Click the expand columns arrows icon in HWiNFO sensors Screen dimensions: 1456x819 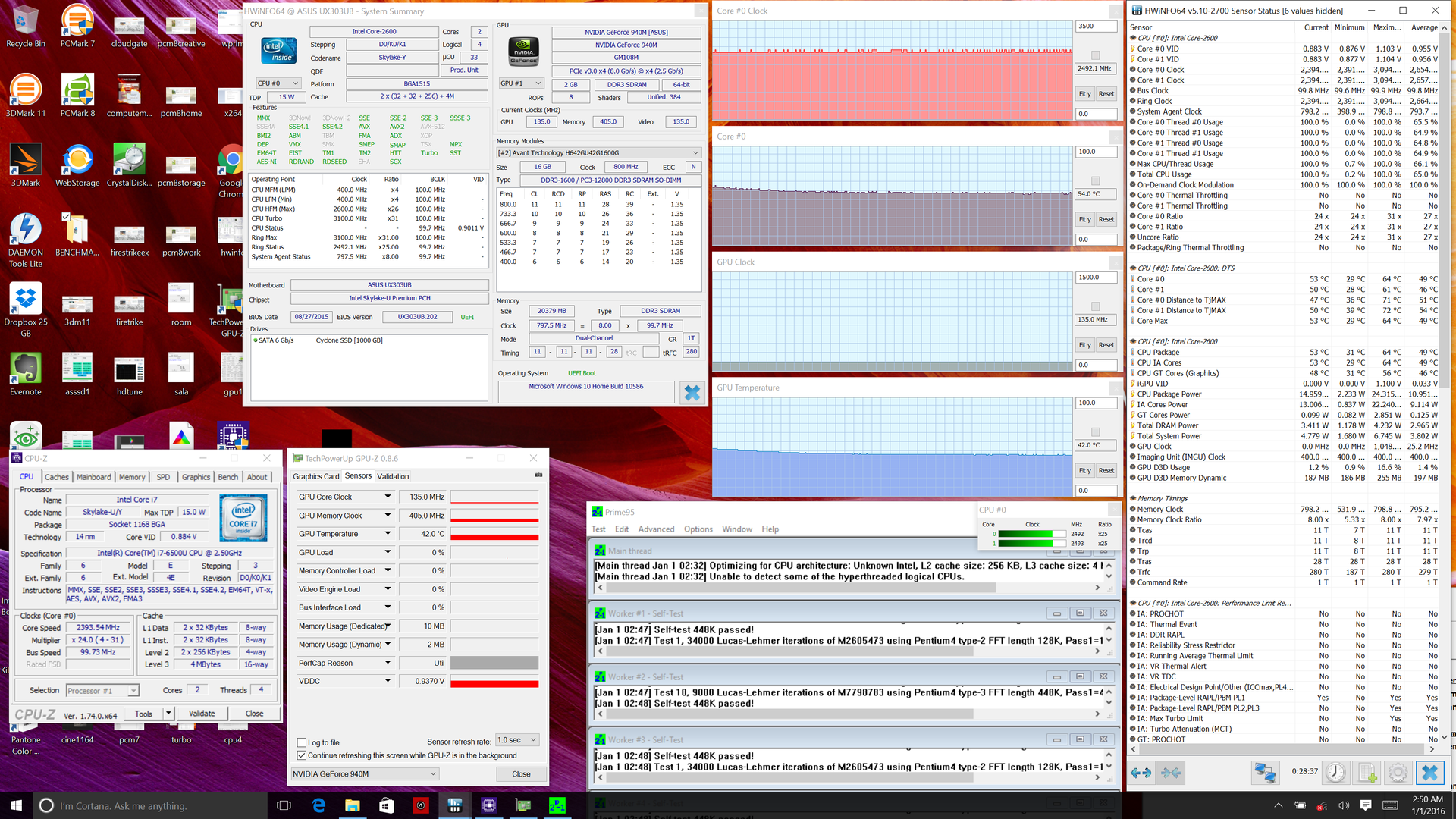click(x=1141, y=773)
